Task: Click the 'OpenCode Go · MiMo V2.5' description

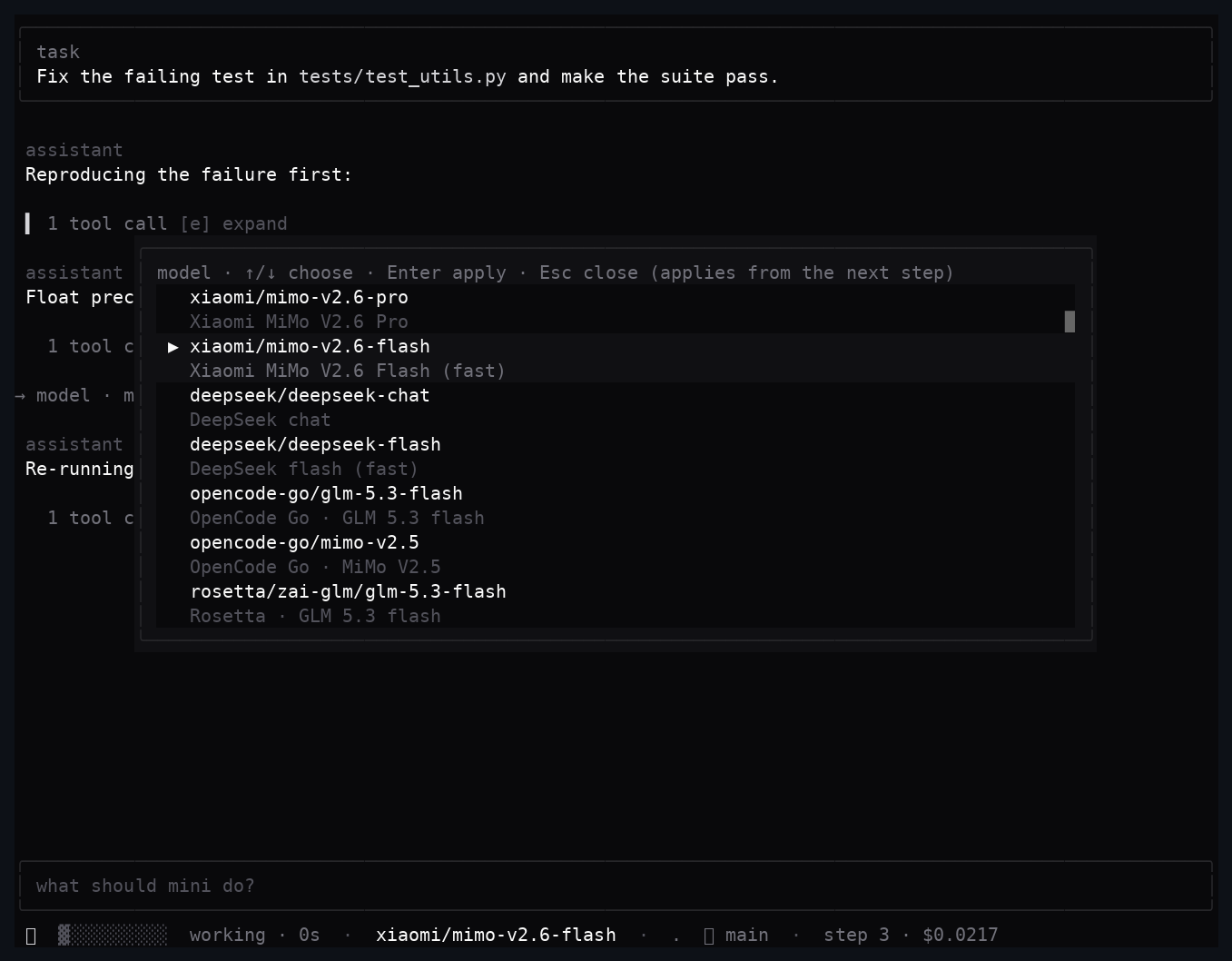Action: point(315,567)
